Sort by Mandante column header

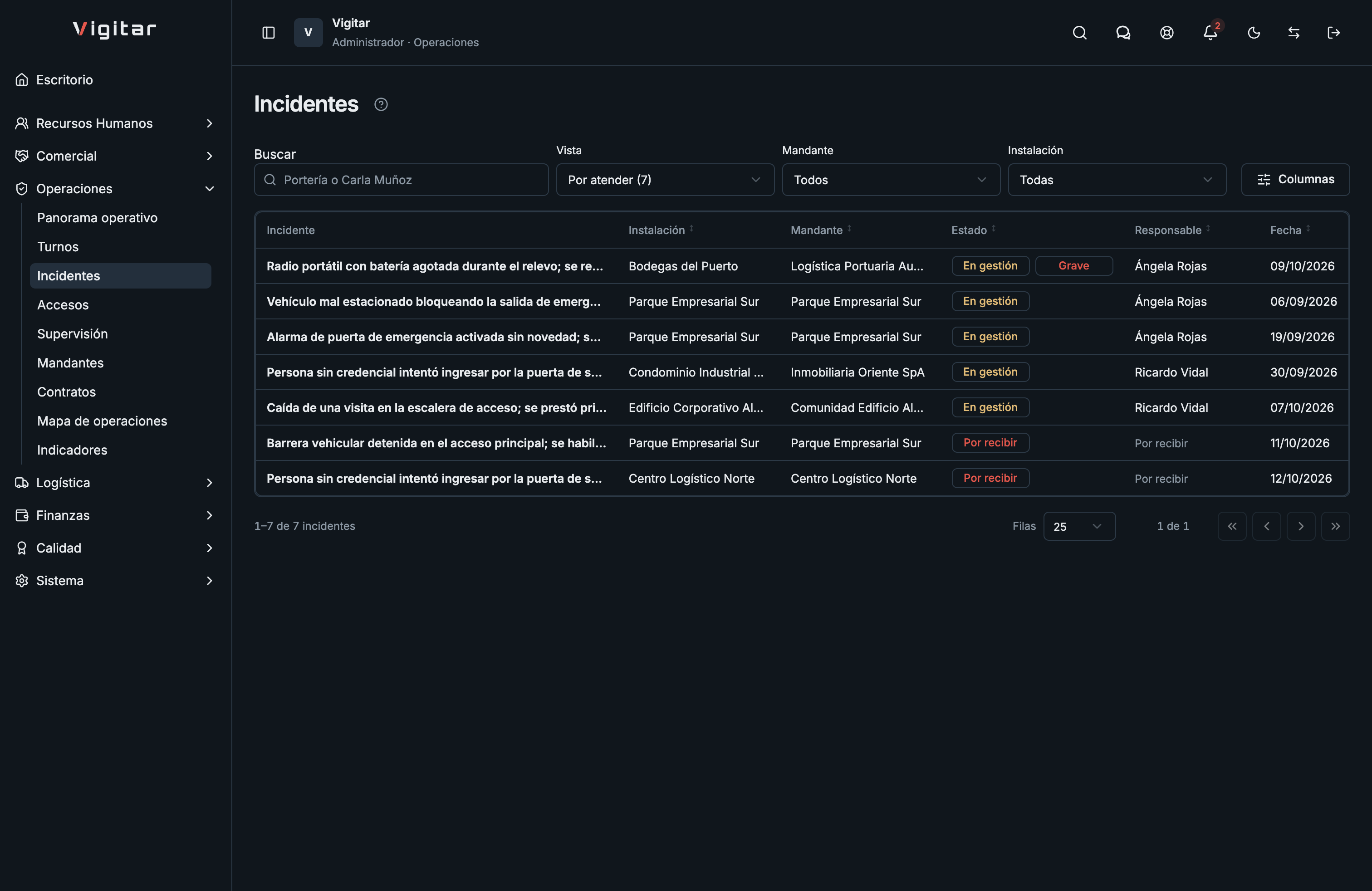click(821, 230)
